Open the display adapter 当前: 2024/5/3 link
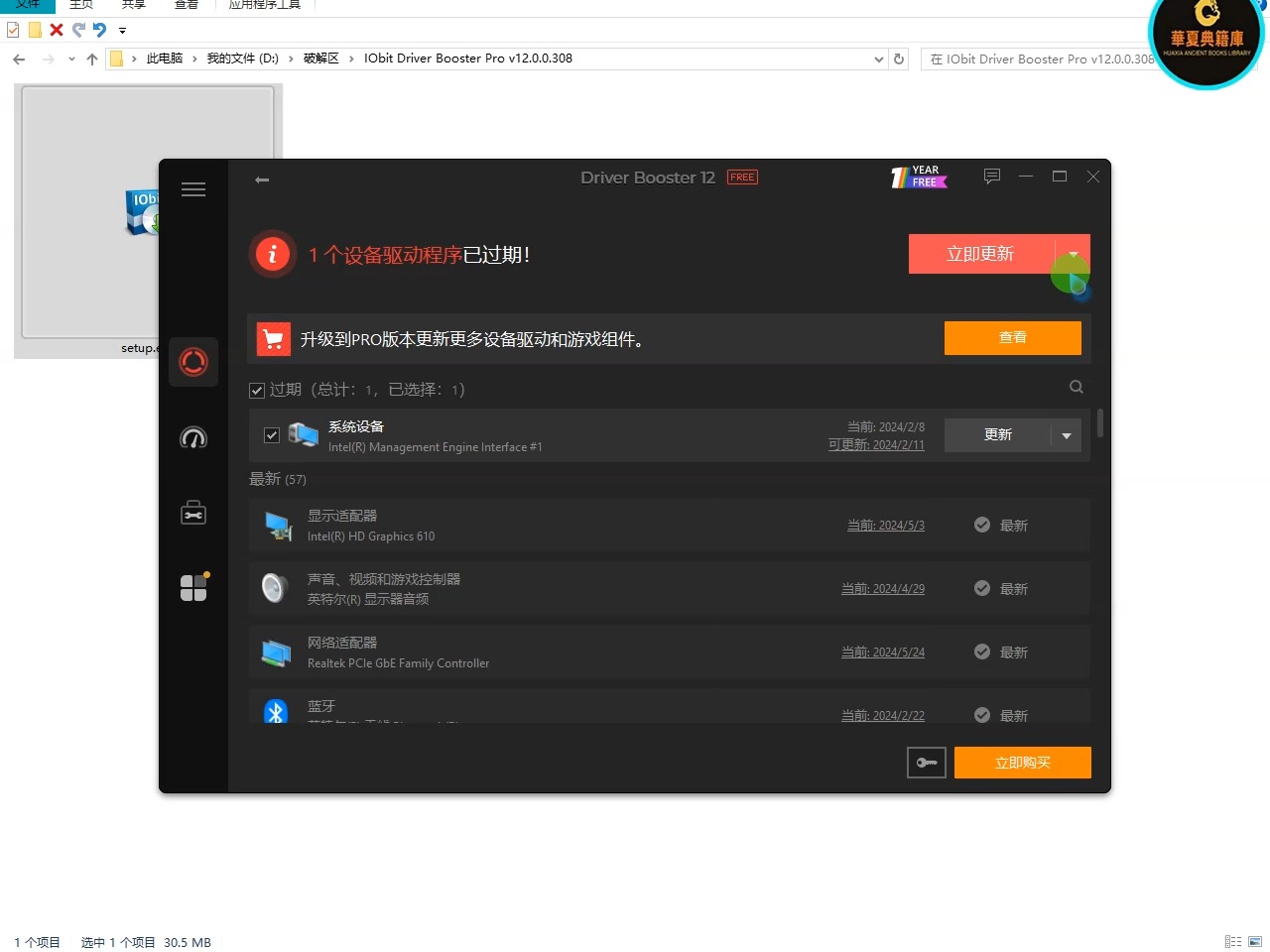 (886, 526)
